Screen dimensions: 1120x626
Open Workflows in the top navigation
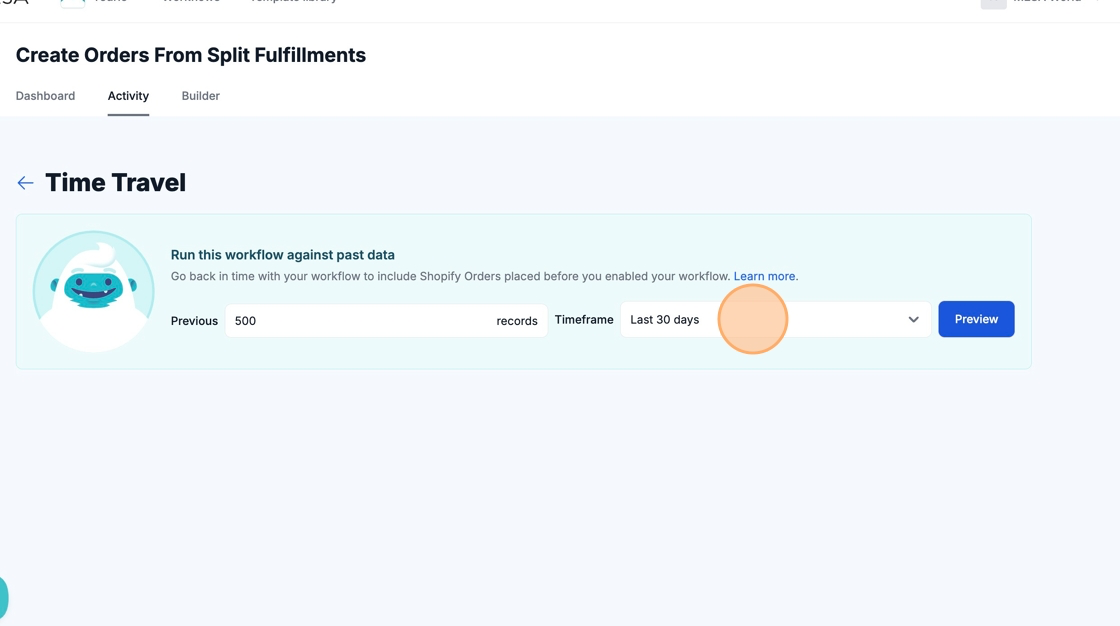click(x=190, y=2)
